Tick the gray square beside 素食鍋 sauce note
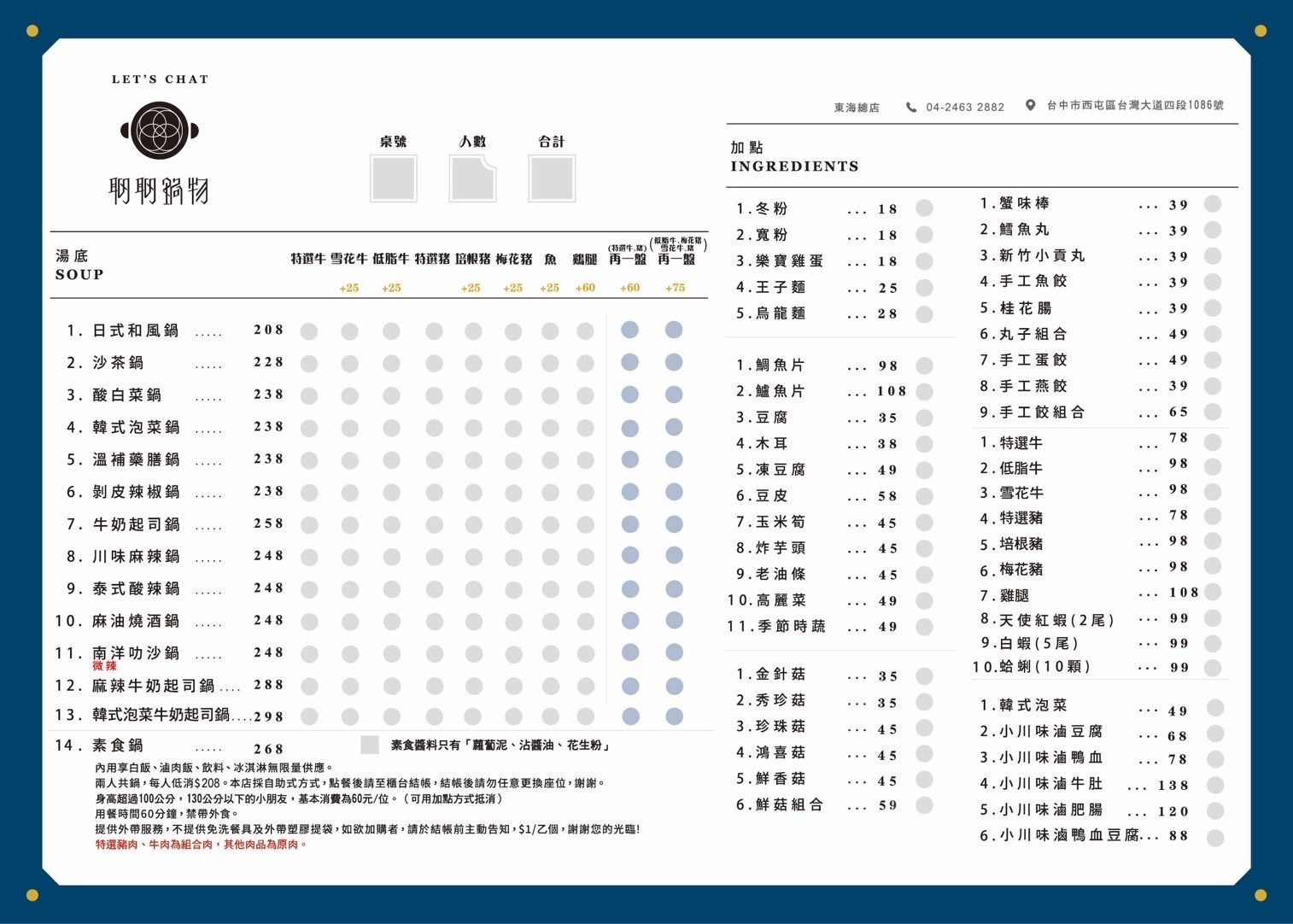Image resolution: width=1293 pixels, height=924 pixels. tap(370, 746)
